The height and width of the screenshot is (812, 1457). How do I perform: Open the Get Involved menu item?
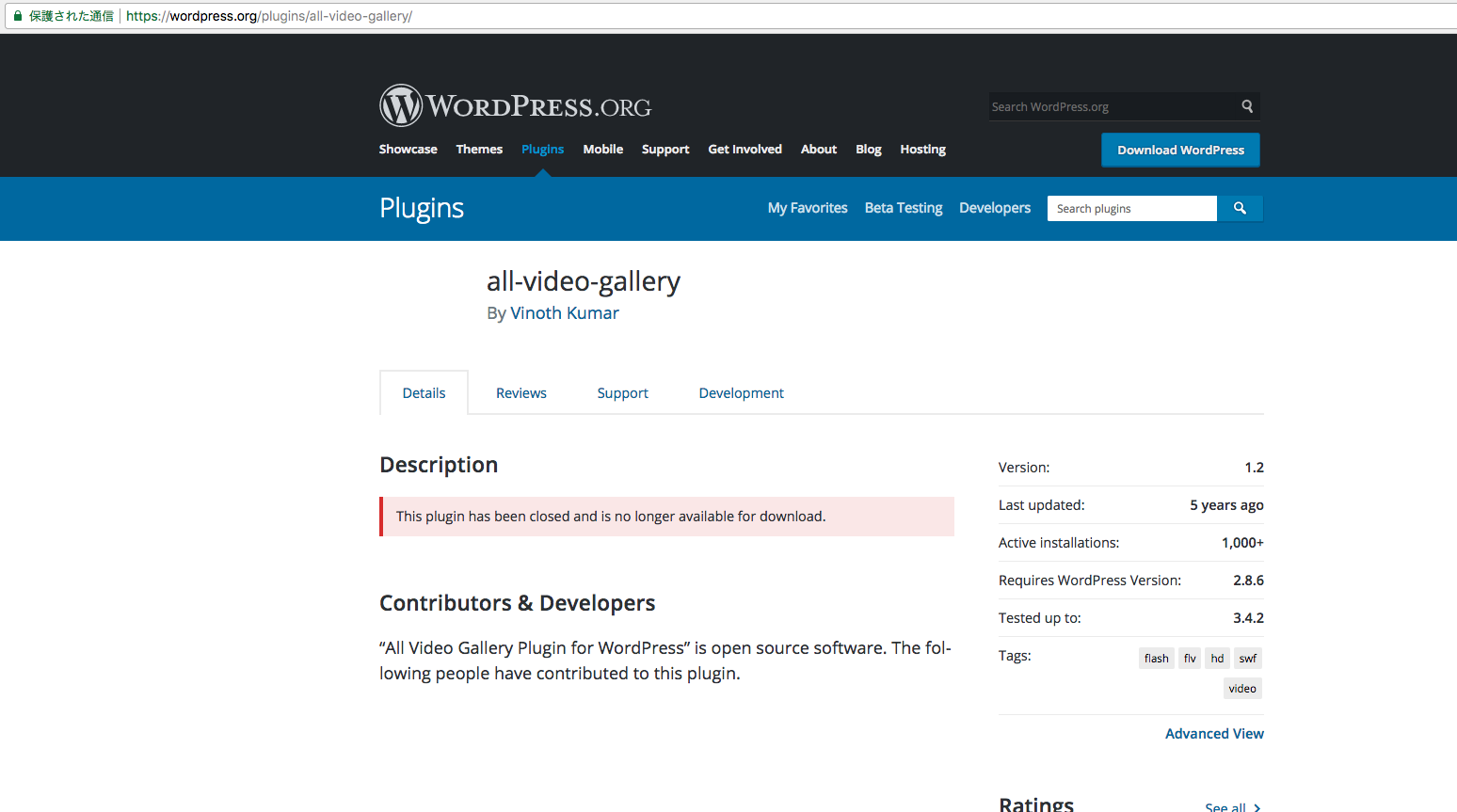pos(745,149)
